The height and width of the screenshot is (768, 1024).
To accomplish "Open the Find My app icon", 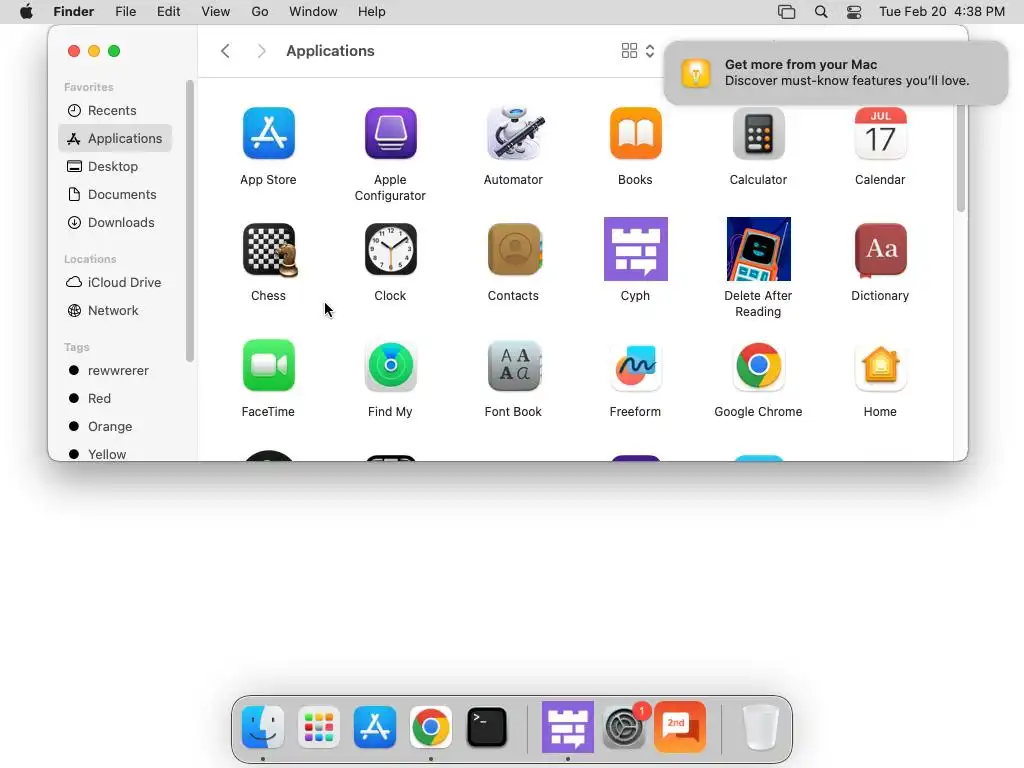I will point(391,365).
